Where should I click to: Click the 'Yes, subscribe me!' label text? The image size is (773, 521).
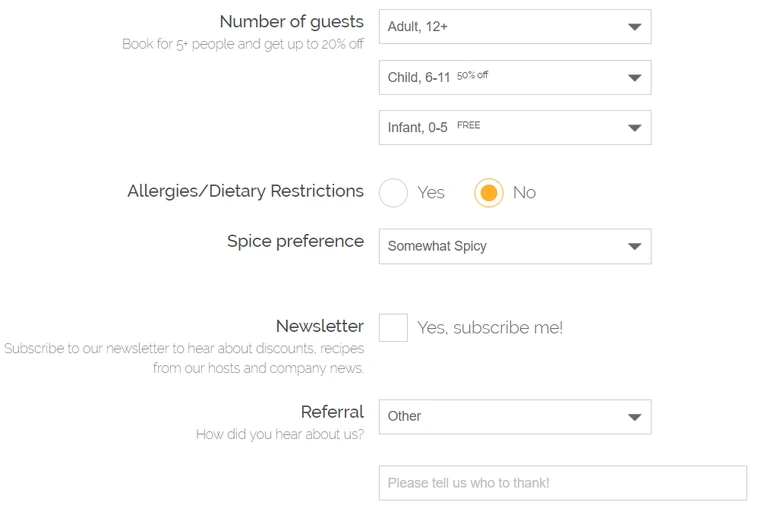(490, 328)
